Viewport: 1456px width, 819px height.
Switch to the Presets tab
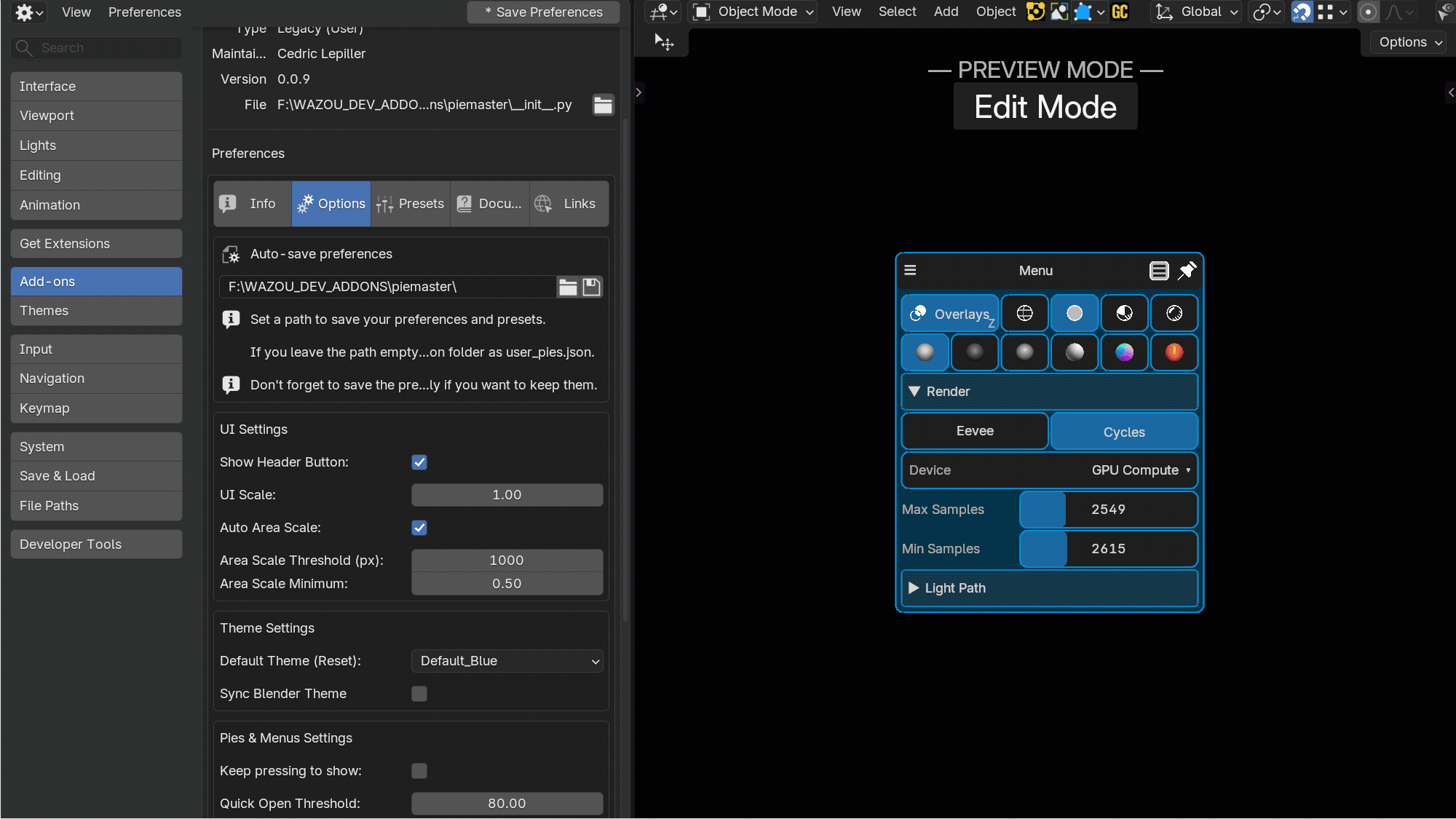pyautogui.click(x=410, y=204)
